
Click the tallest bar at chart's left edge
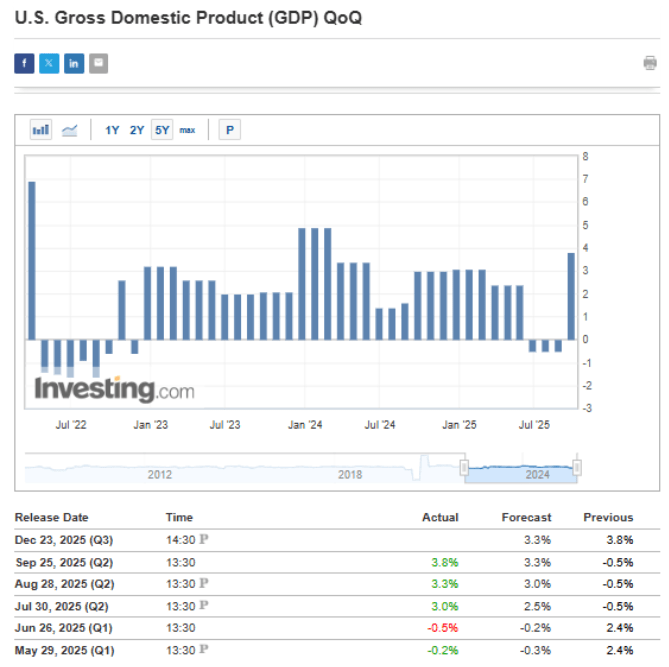(x=32, y=260)
